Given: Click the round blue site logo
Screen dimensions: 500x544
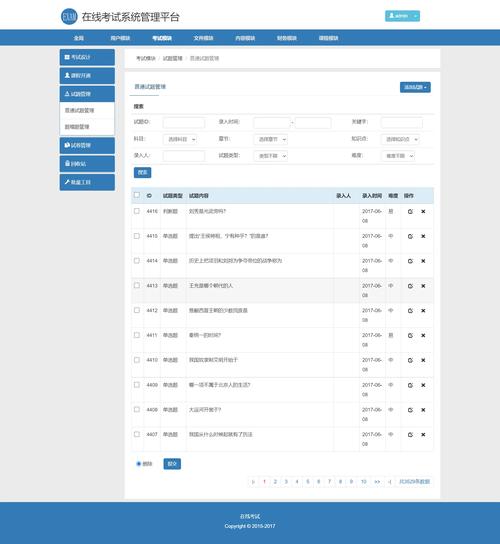Looking at the screenshot, I should click(69, 17).
